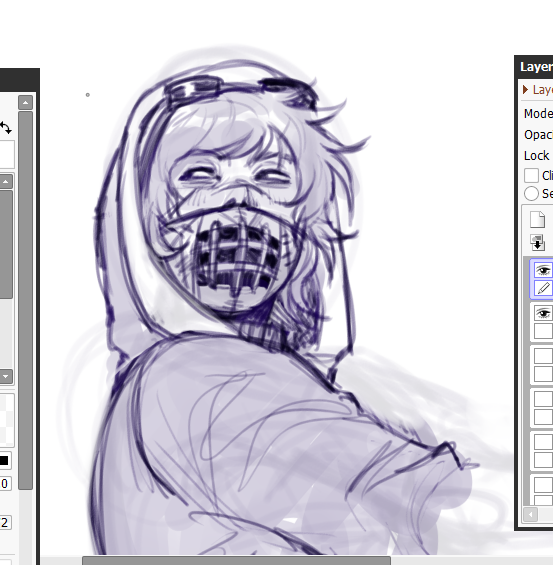Toggle the empty box below second layer's eye
The width and height of the screenshot is (553, 565).
pyautogui.click(x=543, y=331)
